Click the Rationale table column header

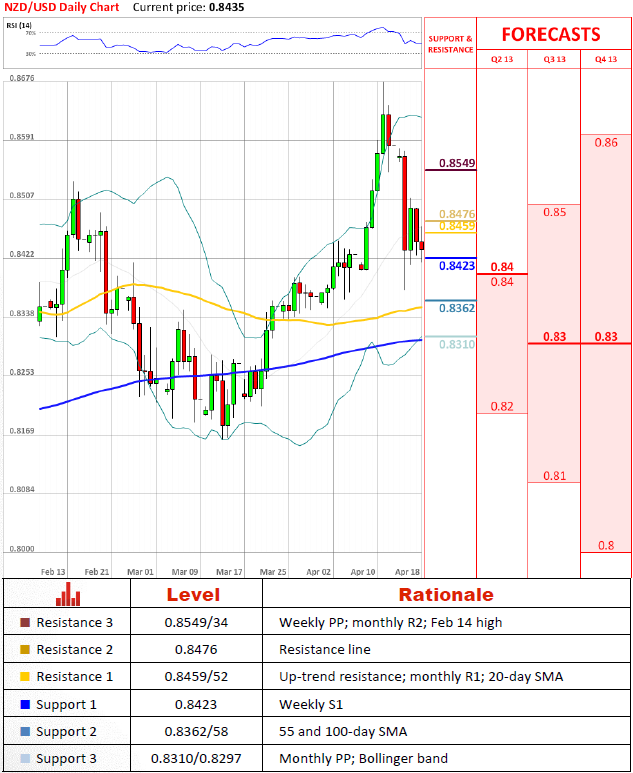point(446,595)
